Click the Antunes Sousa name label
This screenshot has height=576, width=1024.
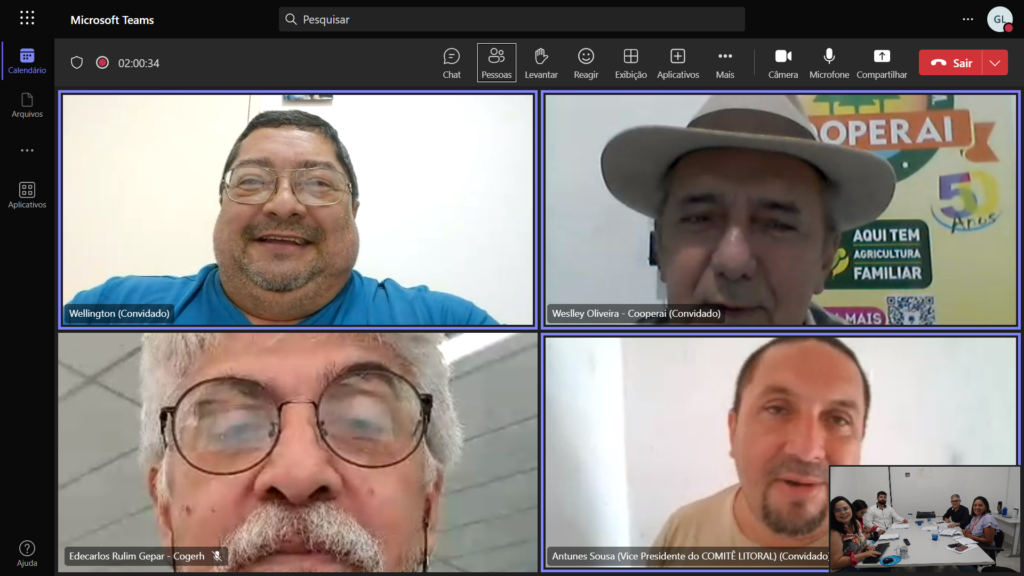689,556
